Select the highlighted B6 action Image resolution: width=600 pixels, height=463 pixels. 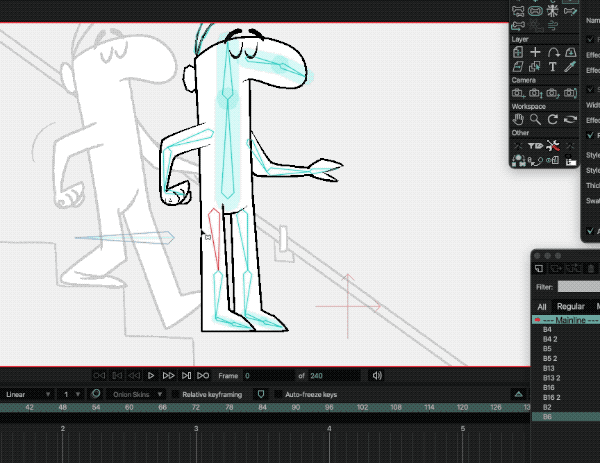coord(566,416)
